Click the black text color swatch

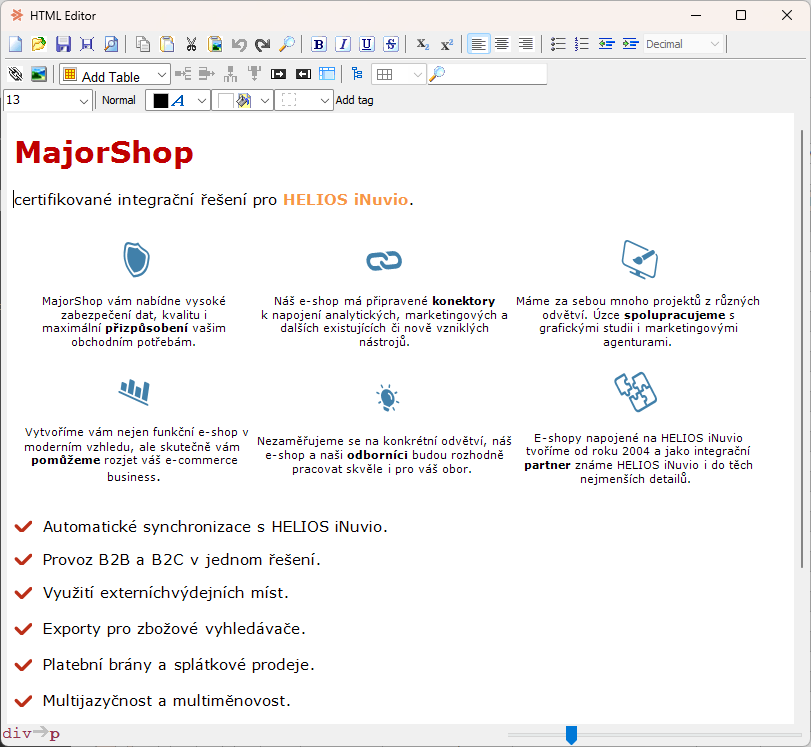[161, 101]
